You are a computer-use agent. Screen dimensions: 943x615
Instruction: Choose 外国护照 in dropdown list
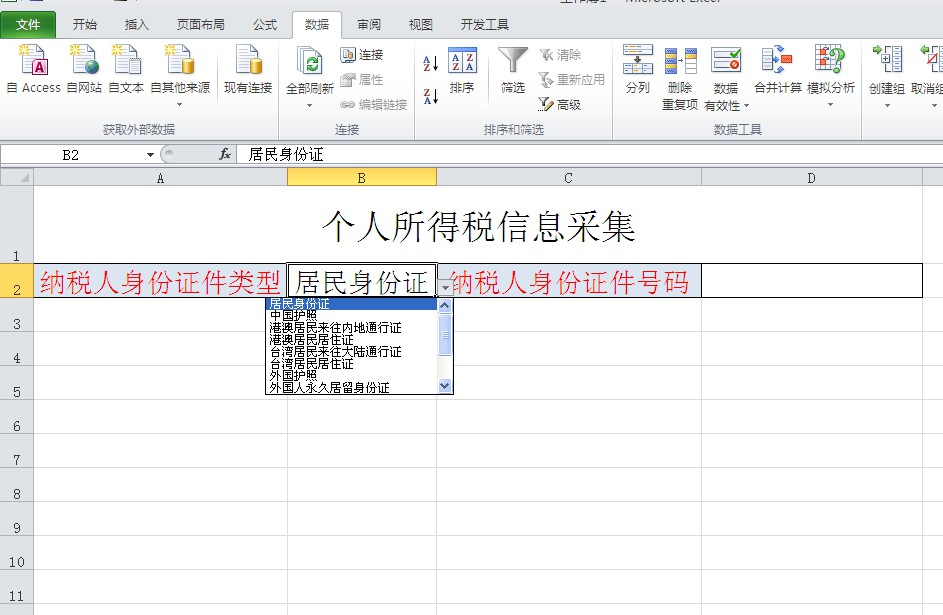pos(351,376)
